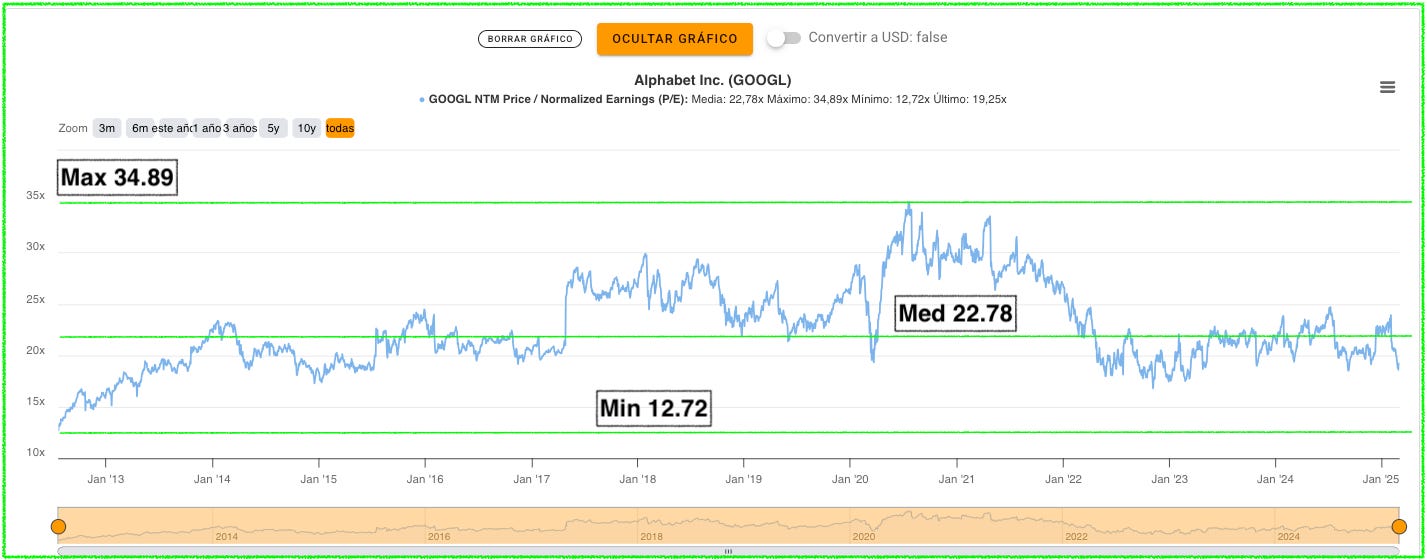Select the 5y zoom range
1427x560 pixels.
[273, 128]
